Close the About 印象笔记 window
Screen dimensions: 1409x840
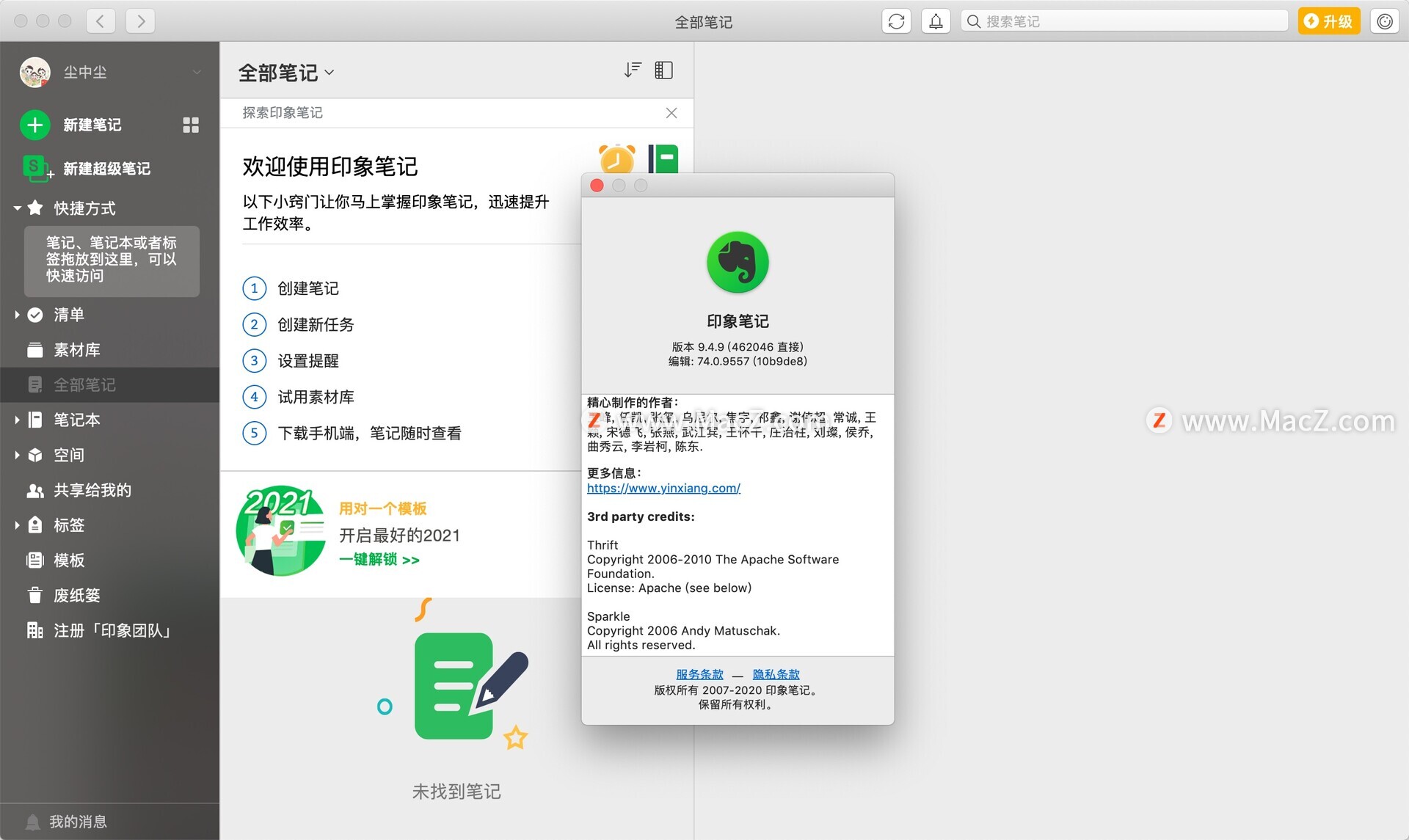click(x=597, y=186)
